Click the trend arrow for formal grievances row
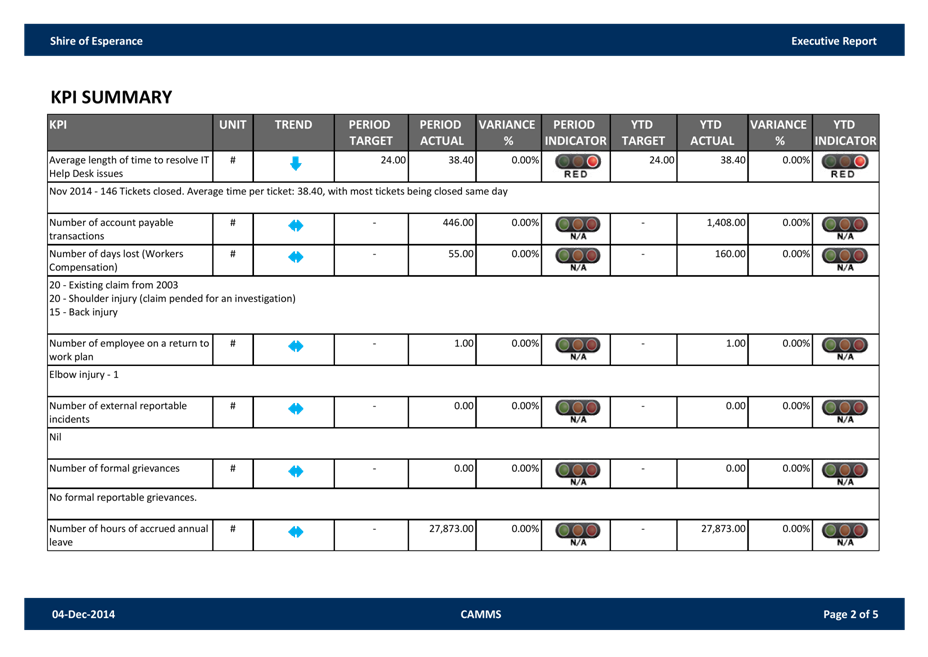The image size is (928, 657). (295, 471)
